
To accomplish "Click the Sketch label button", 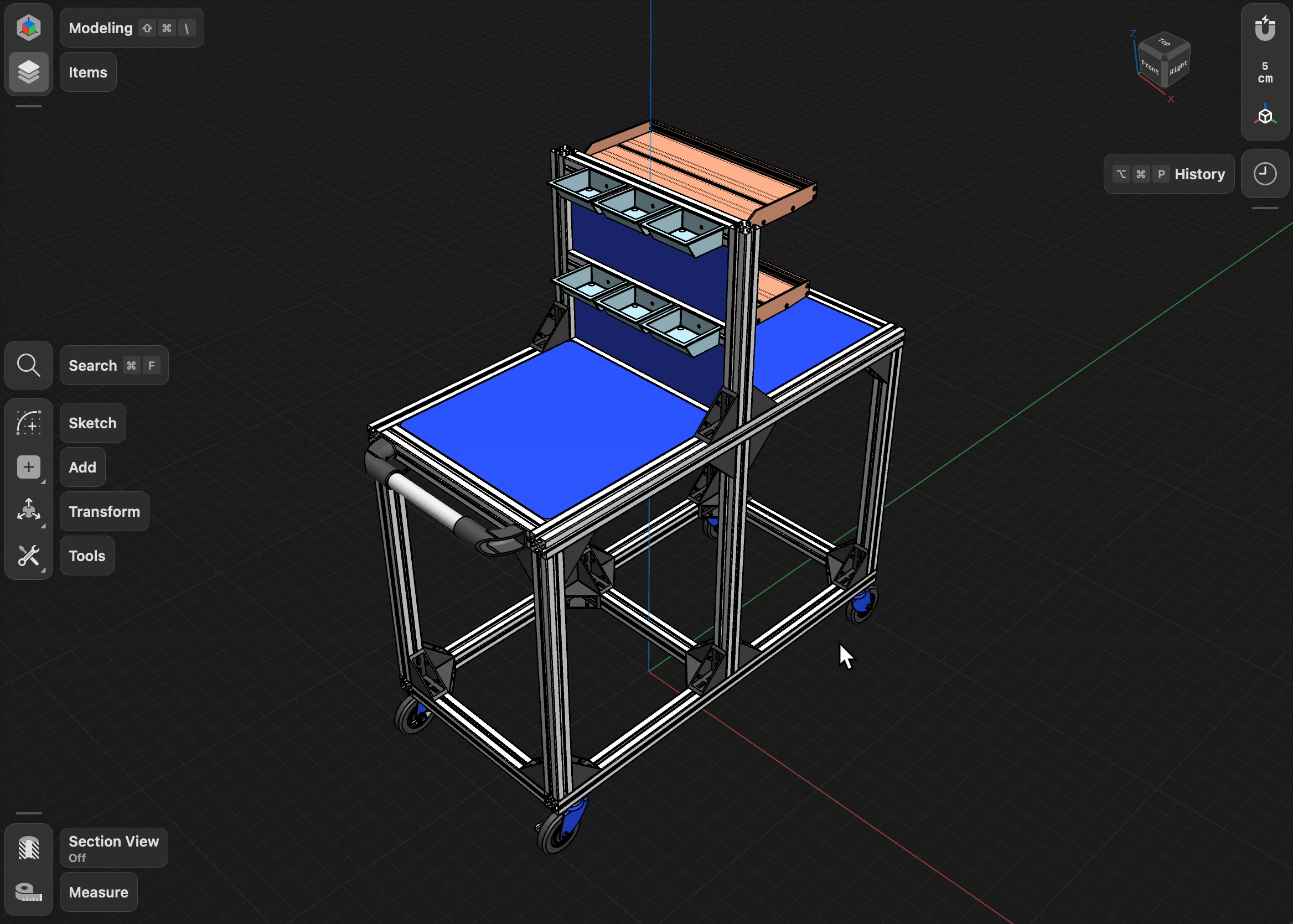I will click(93, 423).
